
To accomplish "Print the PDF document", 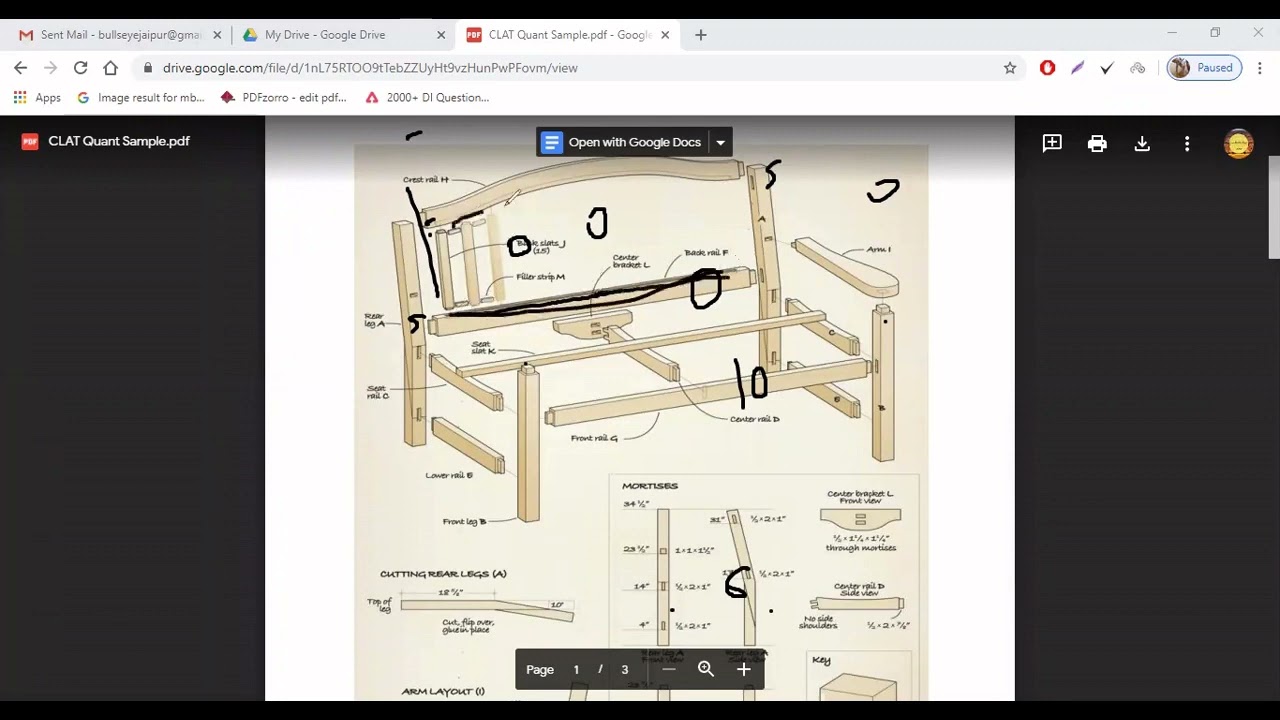I will point(1097,143).
